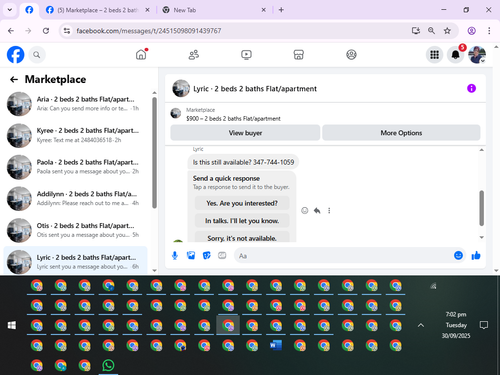This screenshot has height=375, width=500.
Task: Open the Notifications bell icon
Action: click(456, 55)
